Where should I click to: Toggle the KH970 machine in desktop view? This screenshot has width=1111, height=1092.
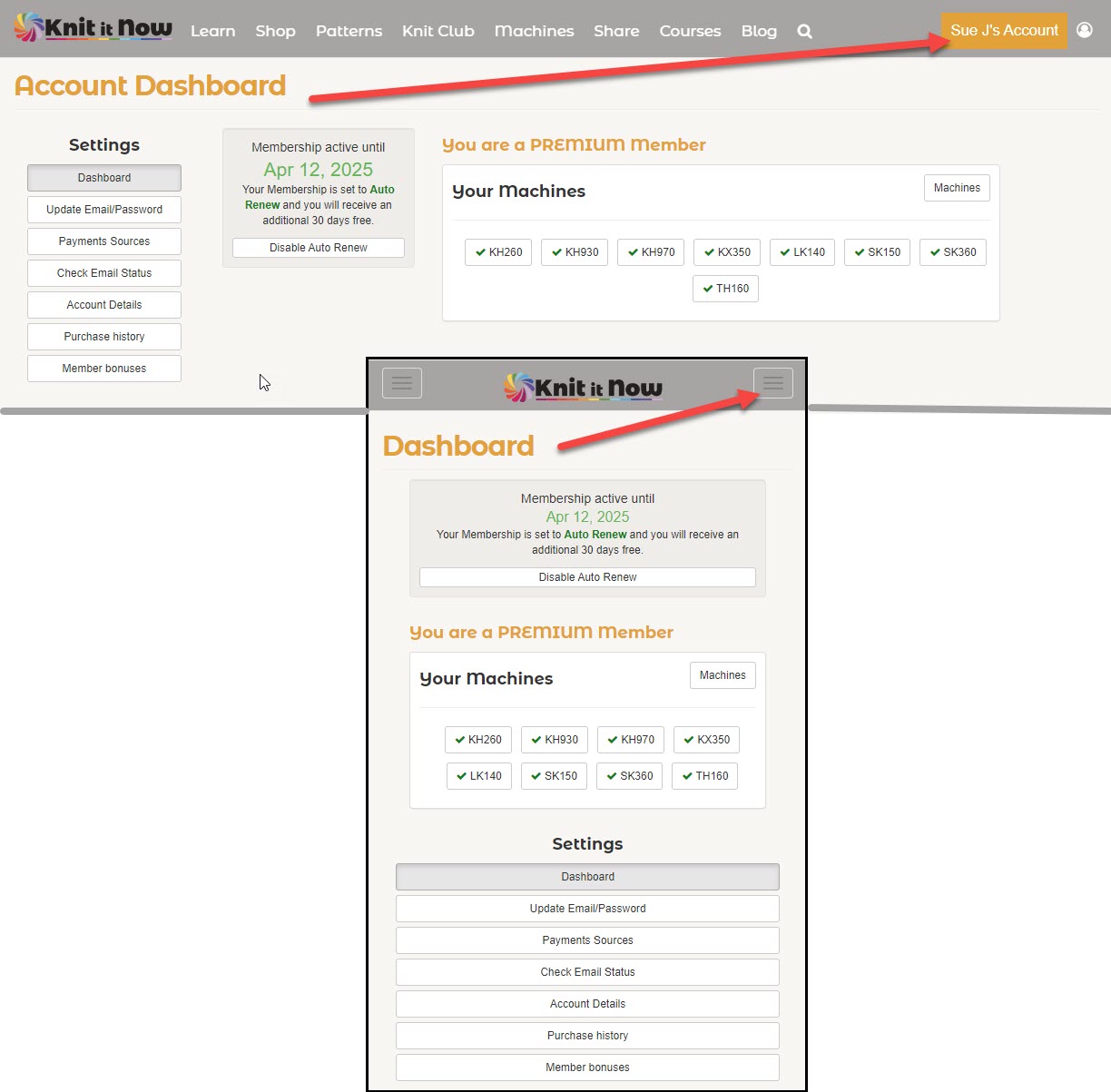click(x=651, y=252)
